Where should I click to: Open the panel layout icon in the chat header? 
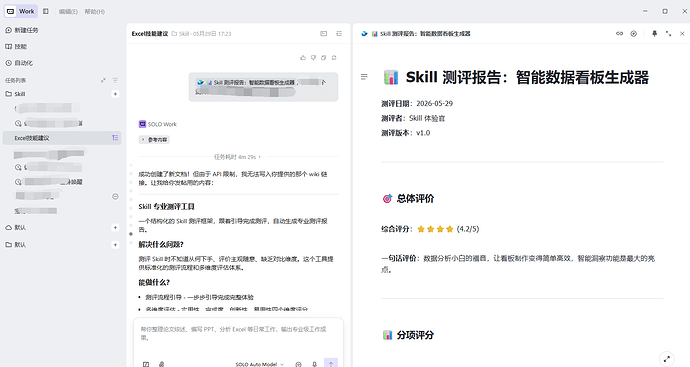click(x=323, y=33)
